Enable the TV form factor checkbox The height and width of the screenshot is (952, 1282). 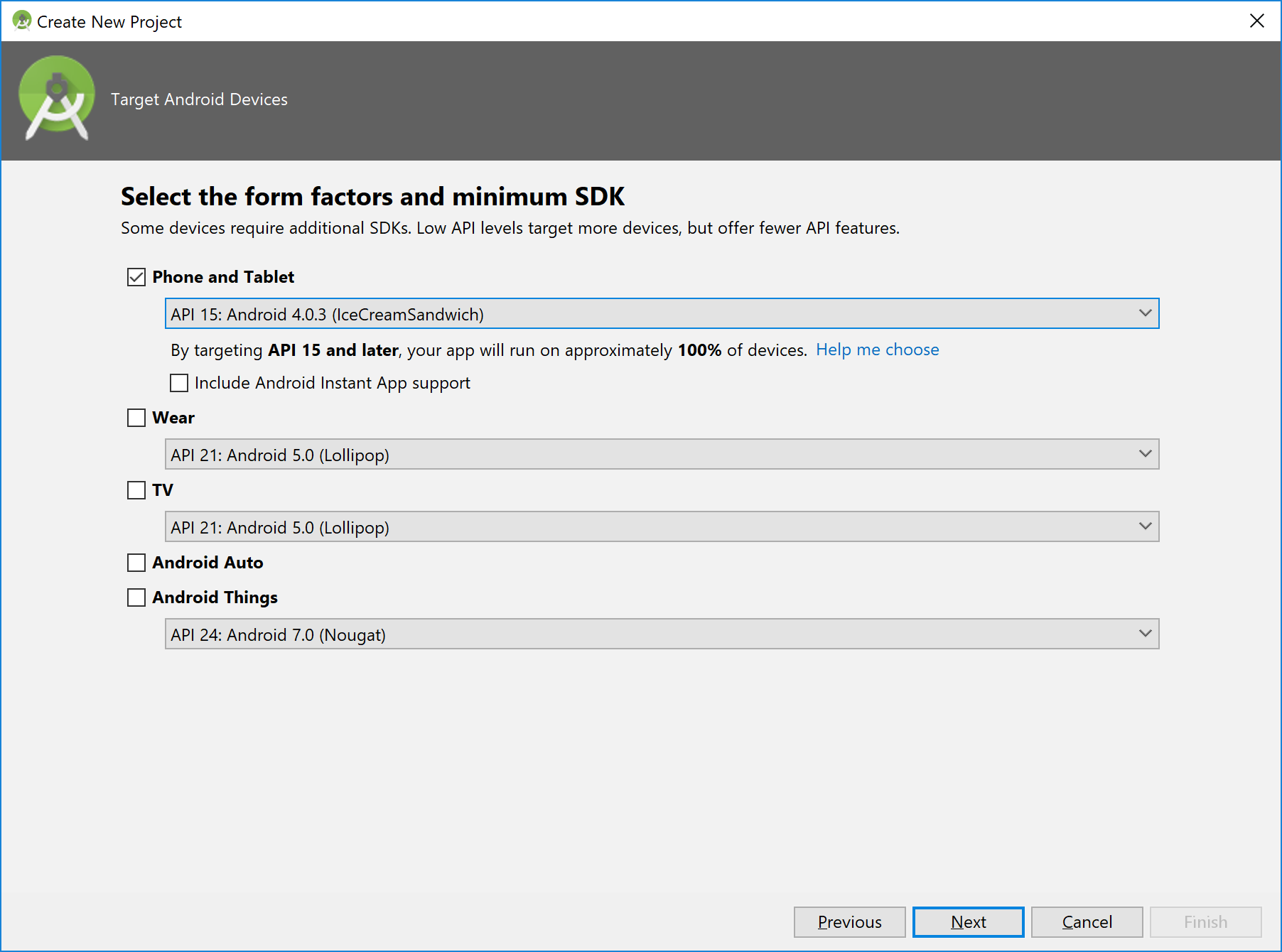(x=136, y=490)
